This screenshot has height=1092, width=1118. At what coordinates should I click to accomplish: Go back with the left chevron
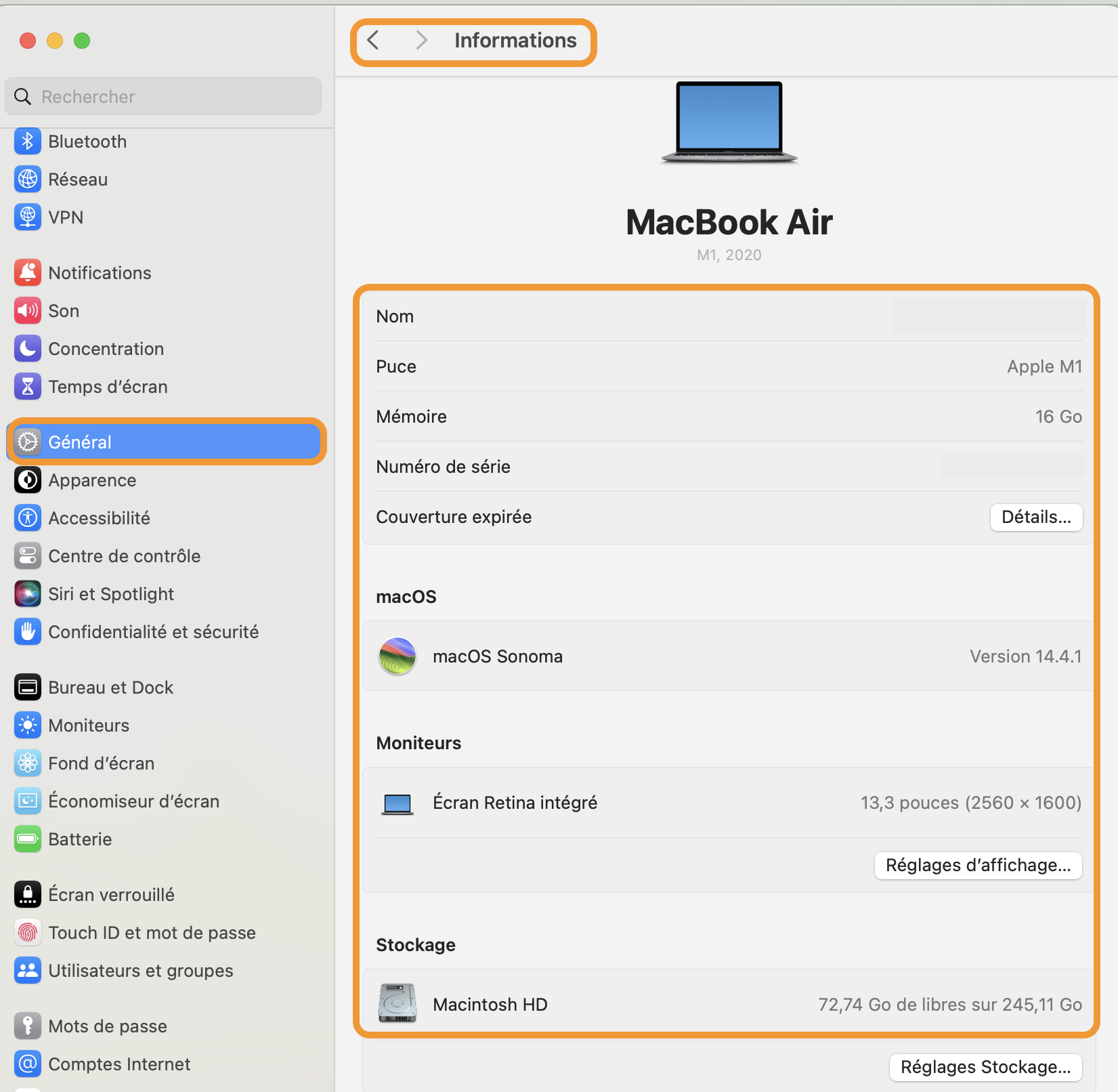point(373,40)
